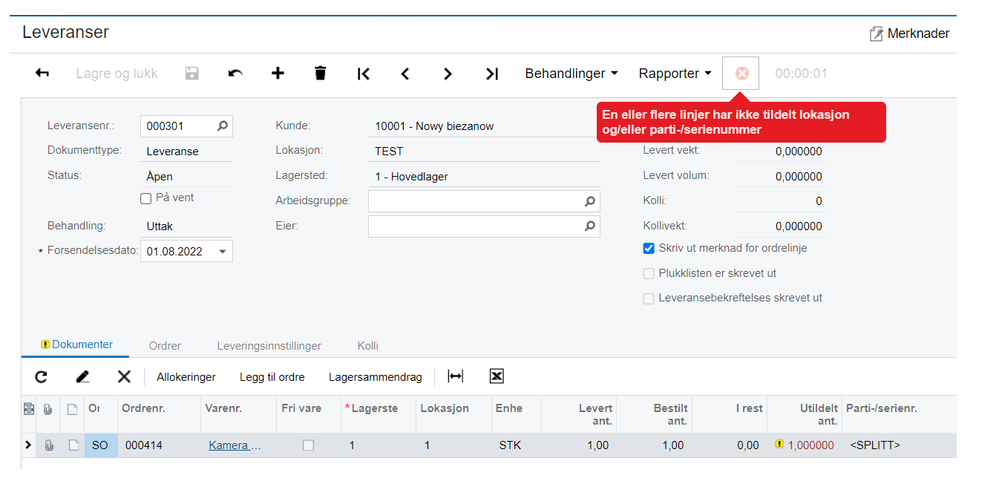Open the Leveringsinnstillinger tab
The image size is (999, 493).
[269, 346]
